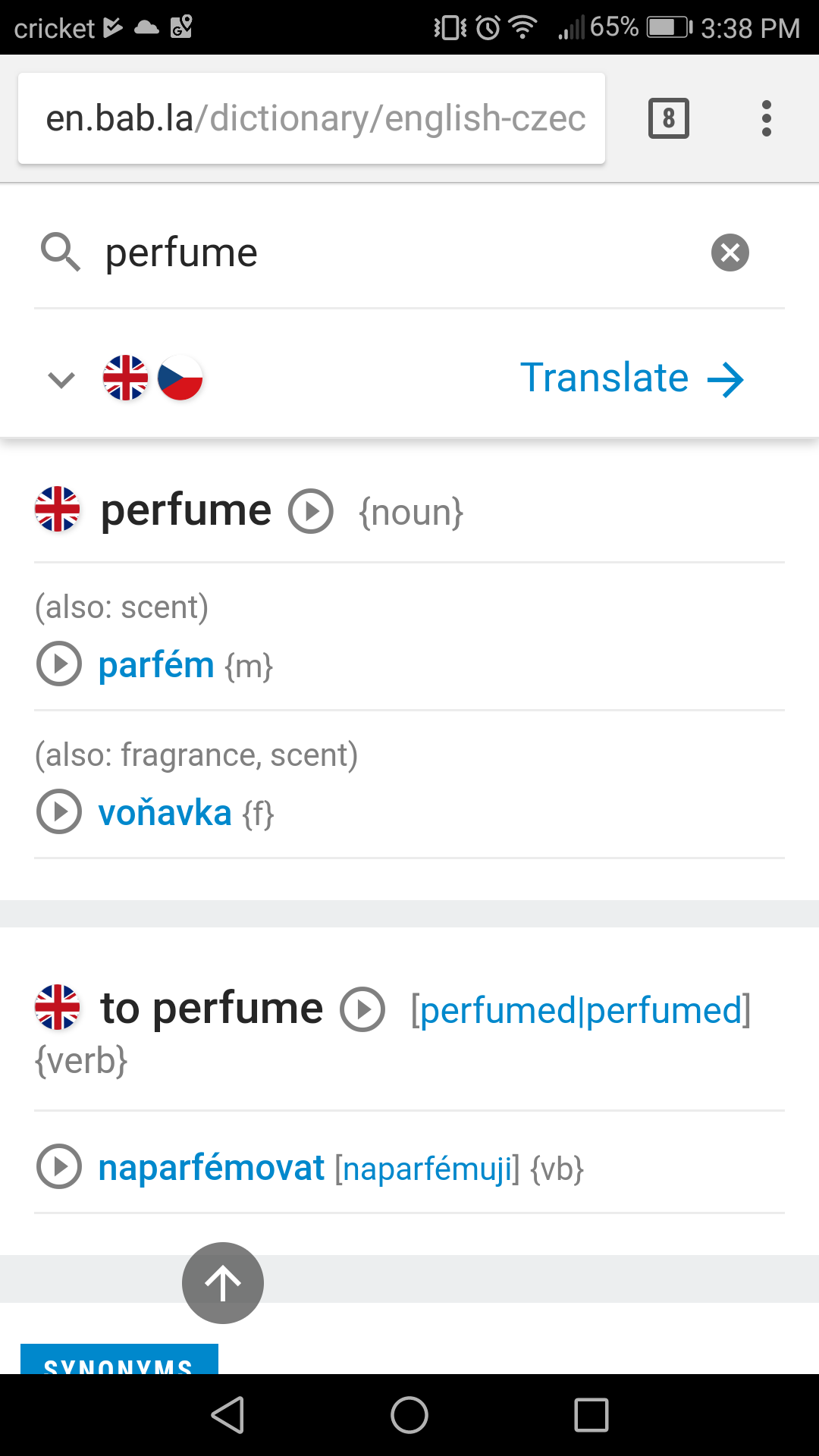Clear the perfume search text
This screenshot has width=819, height=1456.
point(730,253)
